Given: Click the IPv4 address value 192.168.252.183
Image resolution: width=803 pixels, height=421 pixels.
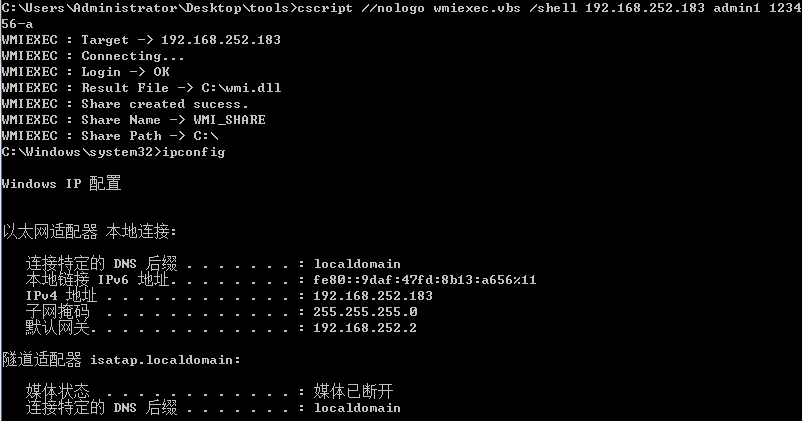Looking at the screenshot, I should click(373, 296).
